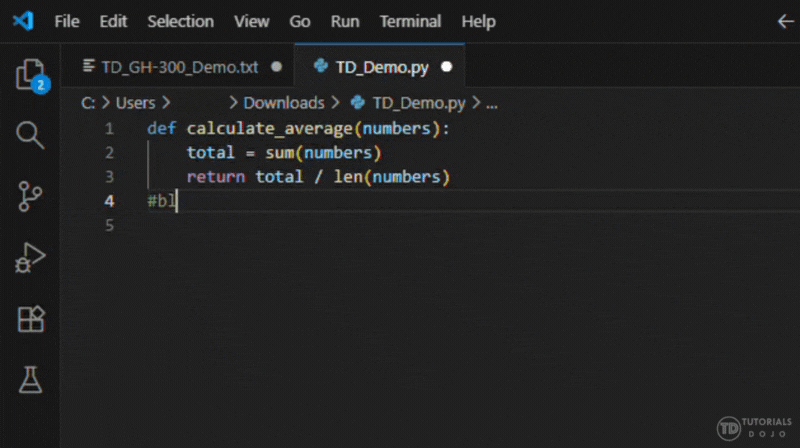Click the back navigation arrow
The width and height of the screenshot is (800, 448).
click(785, 21)
